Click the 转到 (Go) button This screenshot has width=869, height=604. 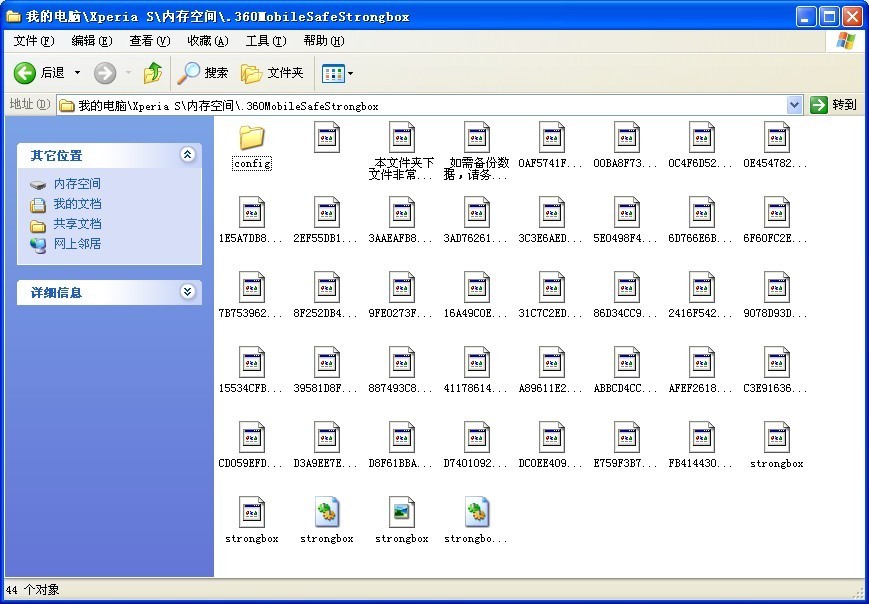[x=834, y=105]
